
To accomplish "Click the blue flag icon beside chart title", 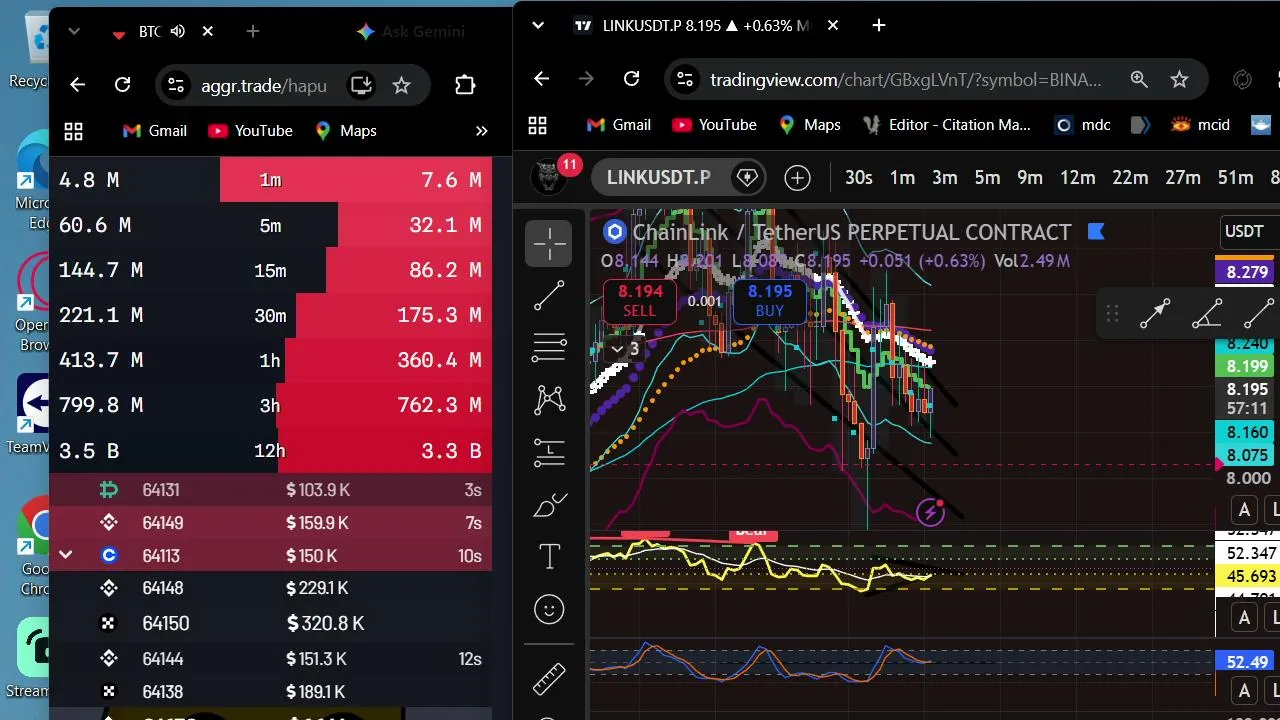I will (x=1095, y=232).
